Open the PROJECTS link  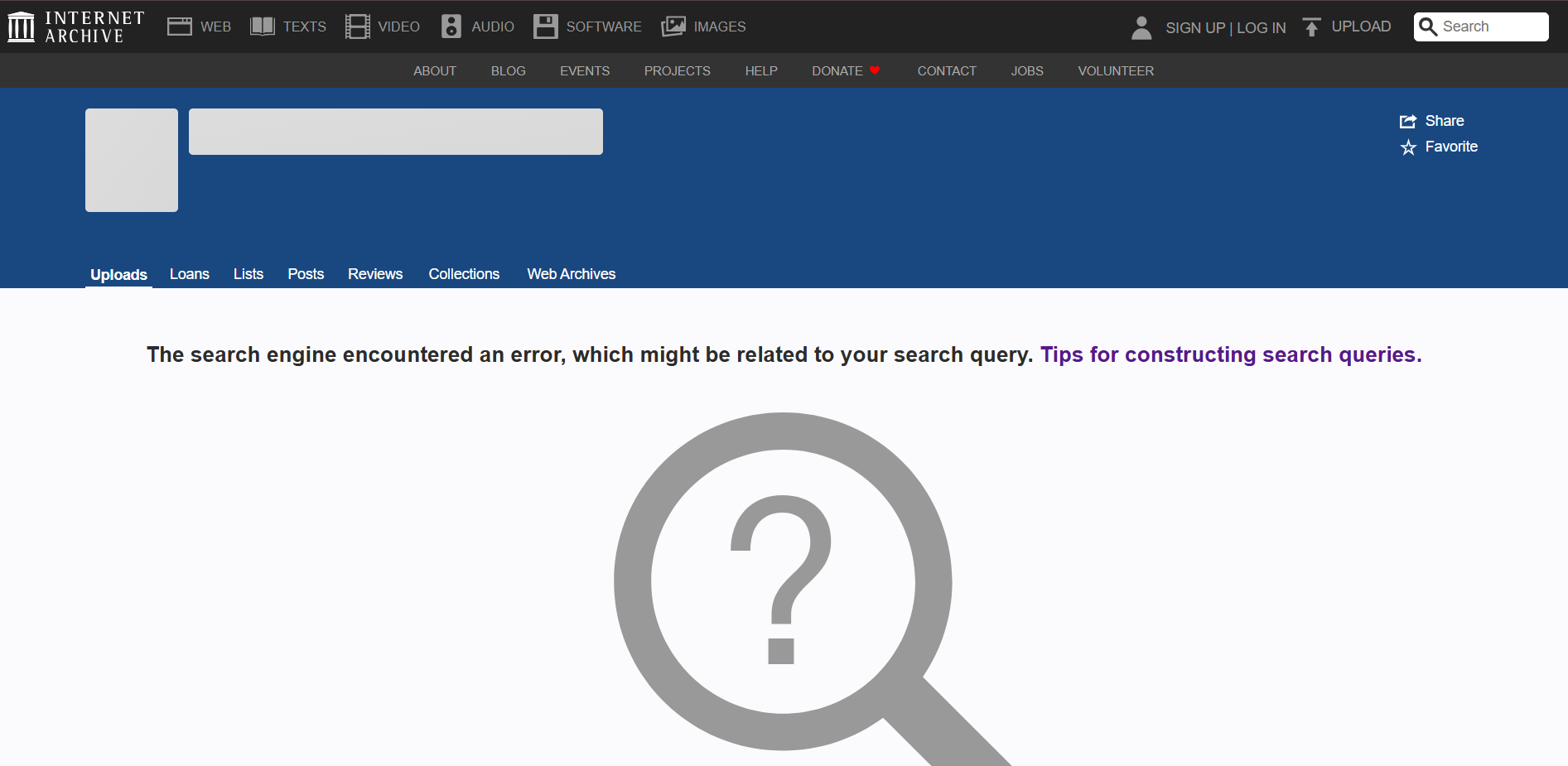[x=678, y=71]
